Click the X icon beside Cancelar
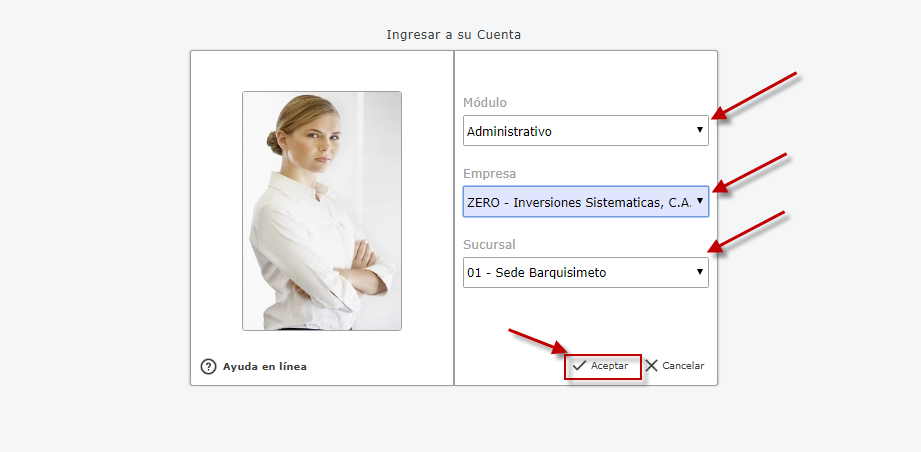Screen dimensions: 921x452 pyautogui.click(x=652, y=366)
